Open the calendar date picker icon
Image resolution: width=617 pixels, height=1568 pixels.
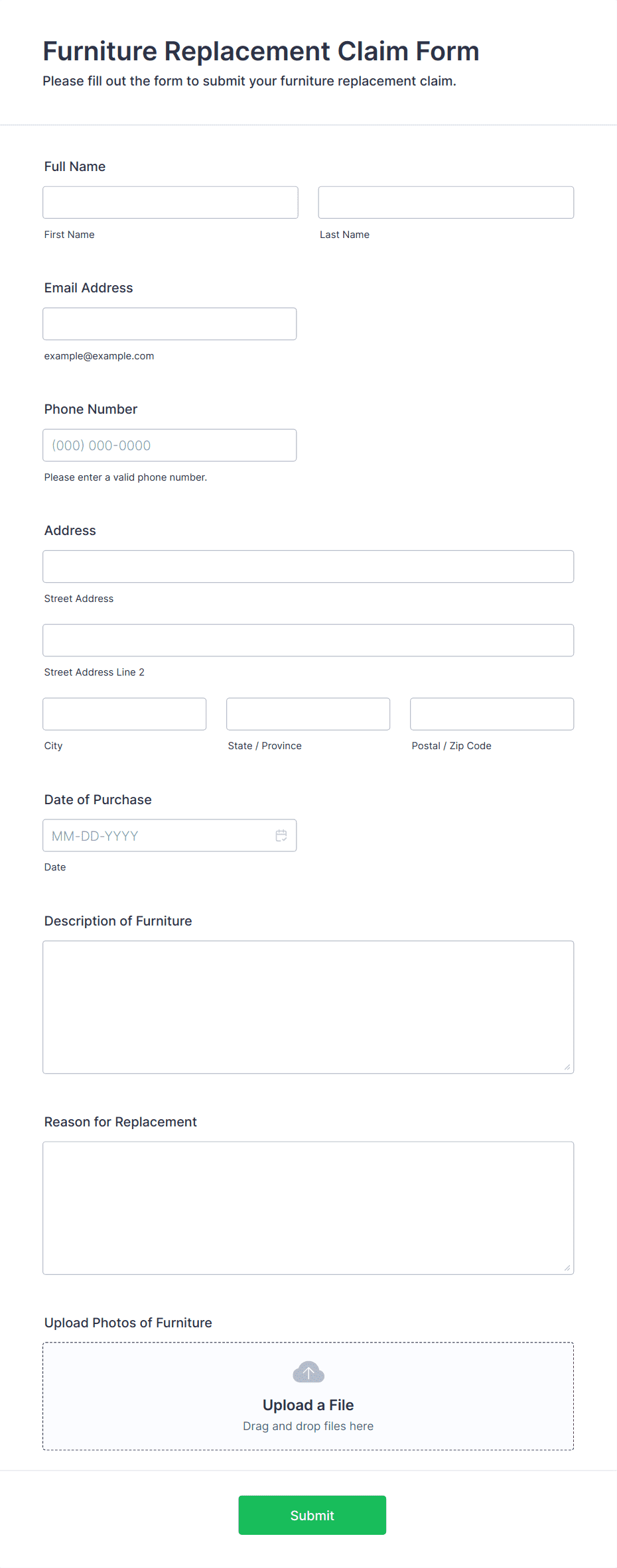(x=281, y=835)
